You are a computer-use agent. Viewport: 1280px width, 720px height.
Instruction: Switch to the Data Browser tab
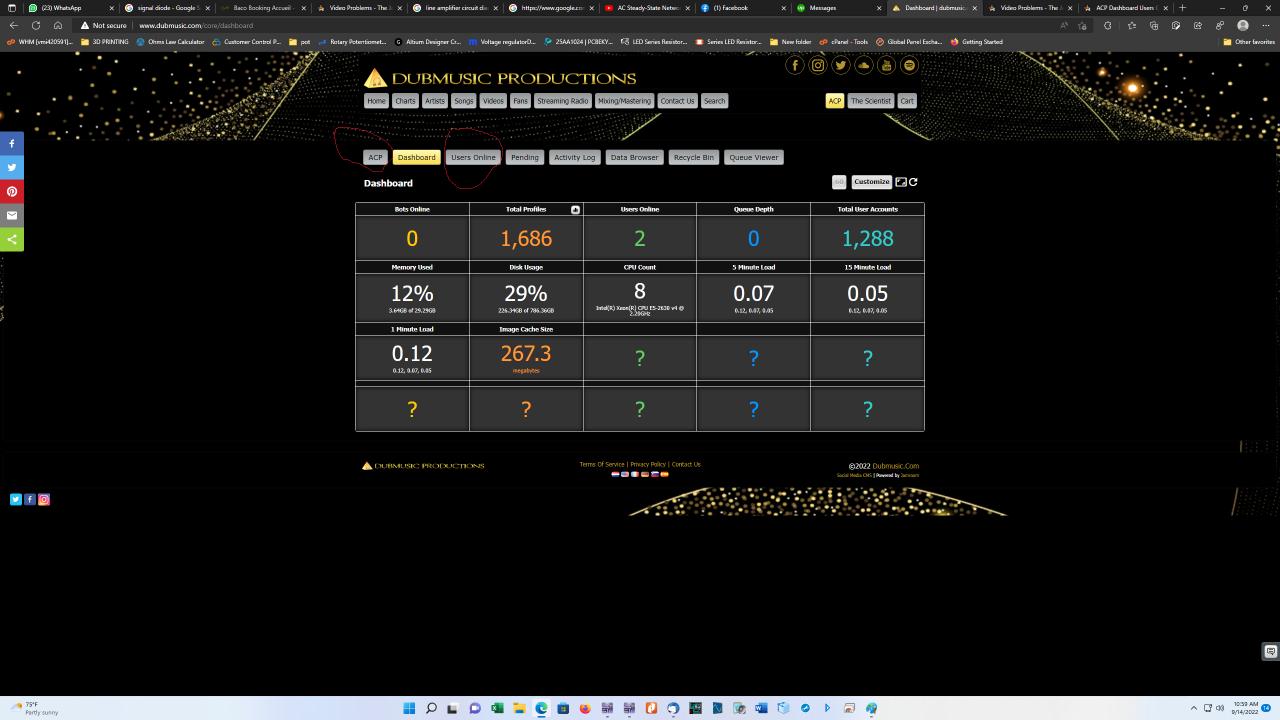tap(635, 157)
